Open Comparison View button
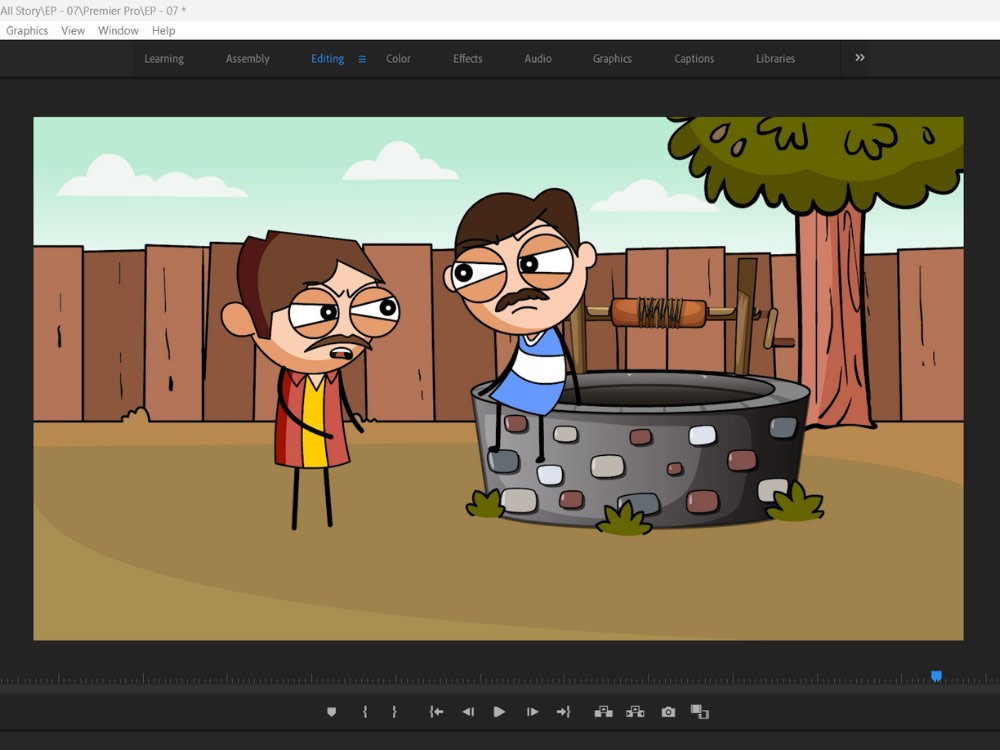The height and width of the screenshot is (750, 1000). point(700,712)
